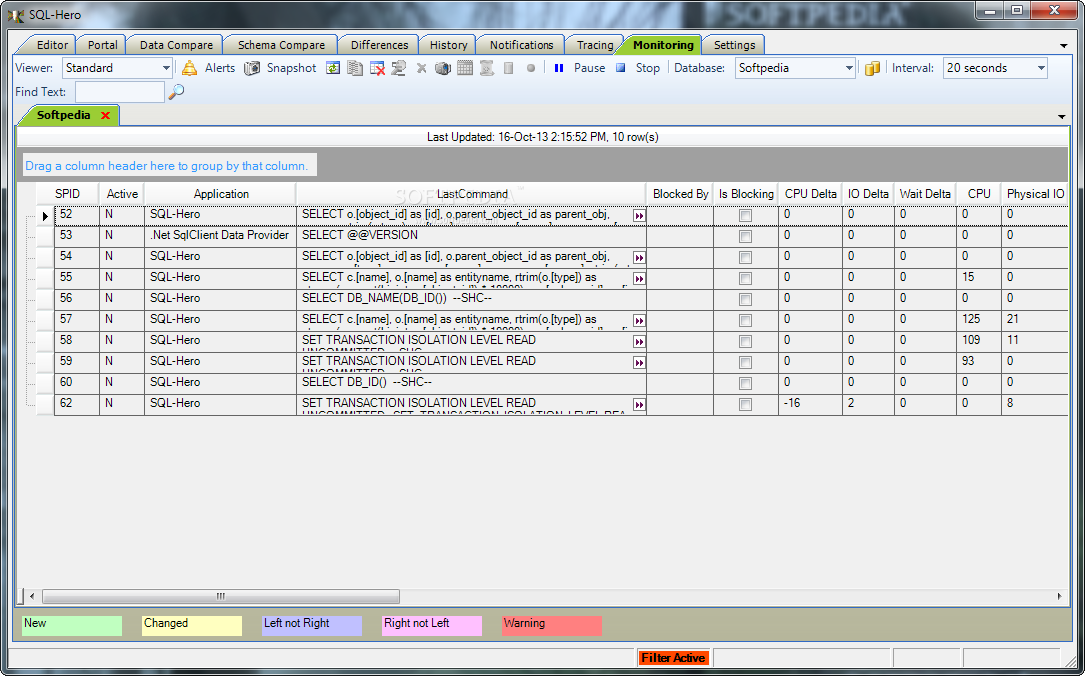Screen dimensions: 1085x676
Task: Click the gray record circle icon
Action: (x=531, y=68)
